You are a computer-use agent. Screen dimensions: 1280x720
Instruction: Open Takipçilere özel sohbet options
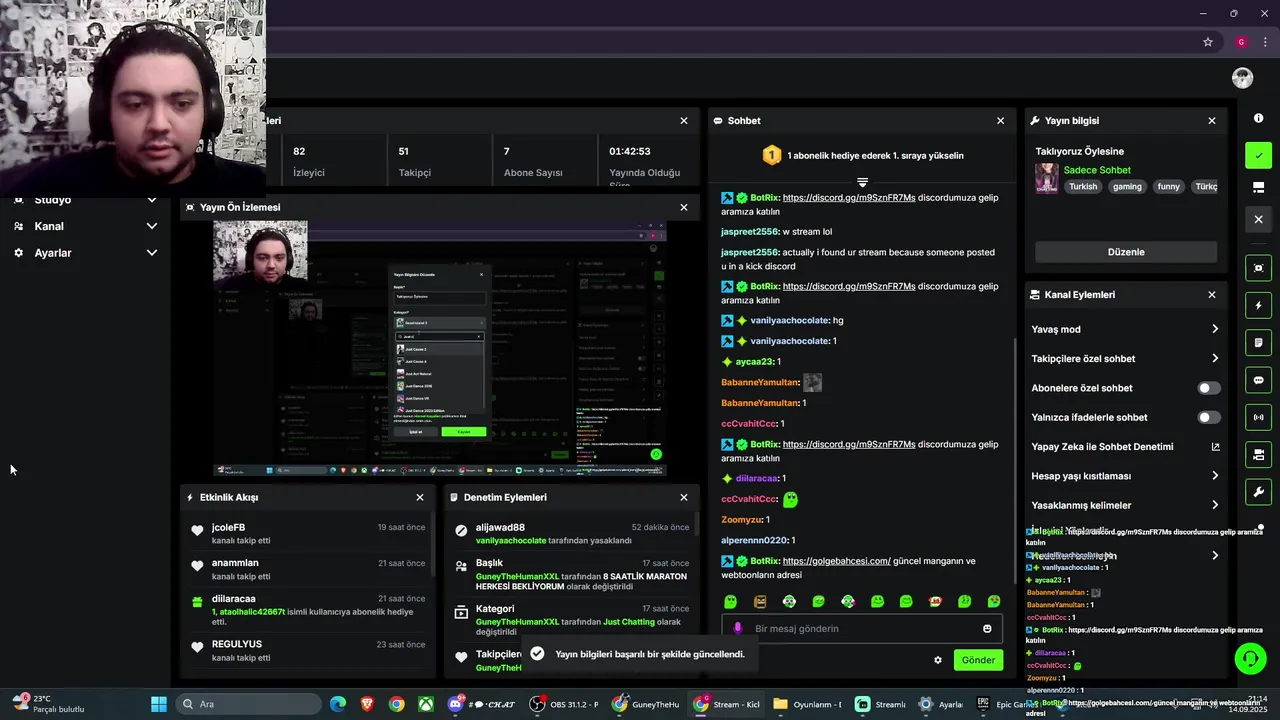[x=1125, y=358]
